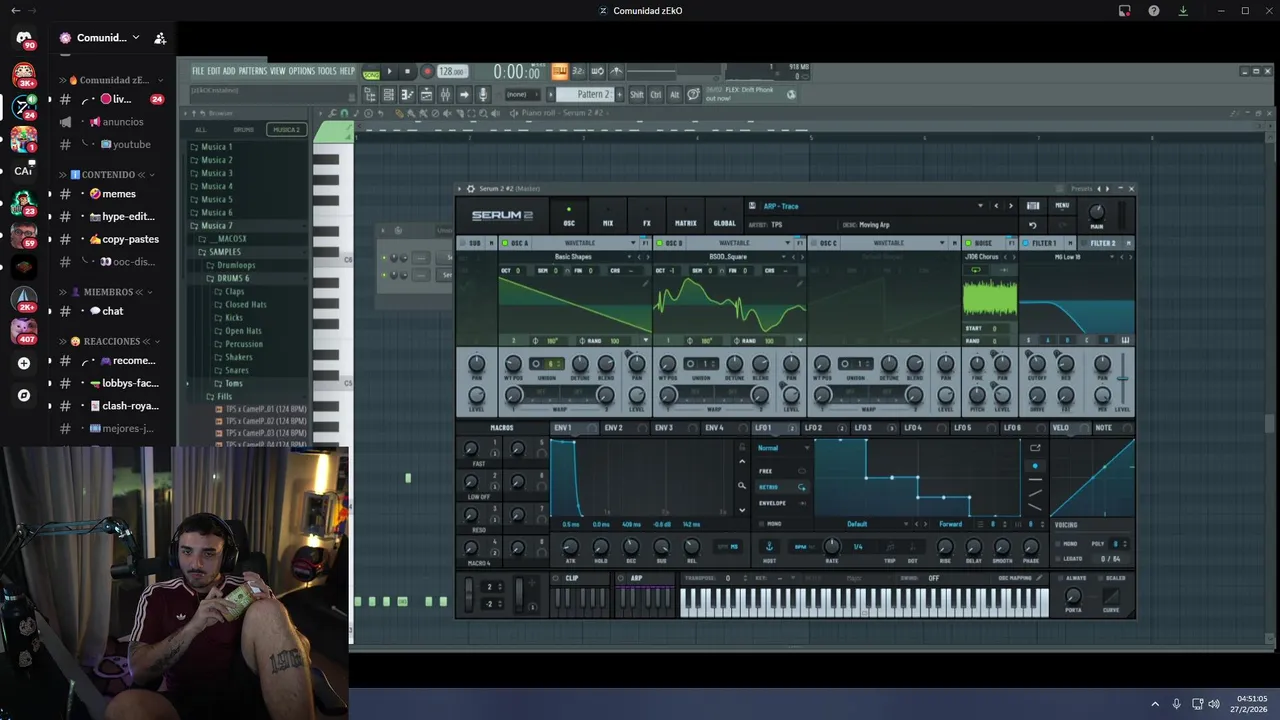Click taskbar microphone icon
Viewport: 1280px width, 720px height.
point(1176,704)
